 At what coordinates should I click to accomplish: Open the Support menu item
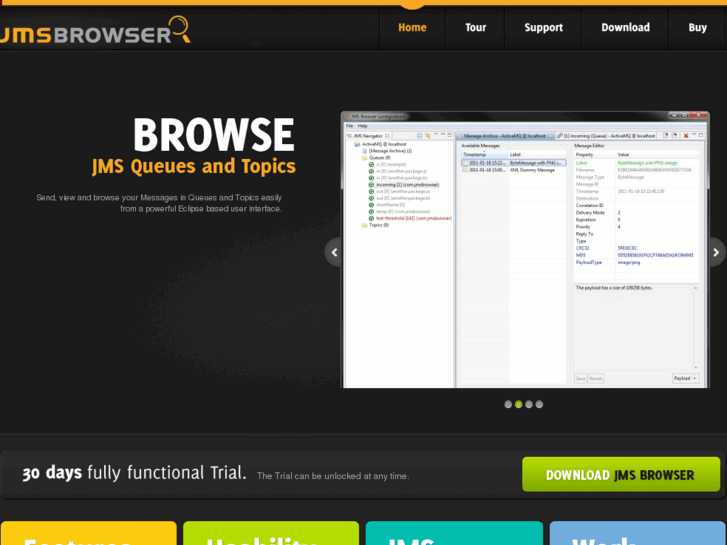[543, 28]
